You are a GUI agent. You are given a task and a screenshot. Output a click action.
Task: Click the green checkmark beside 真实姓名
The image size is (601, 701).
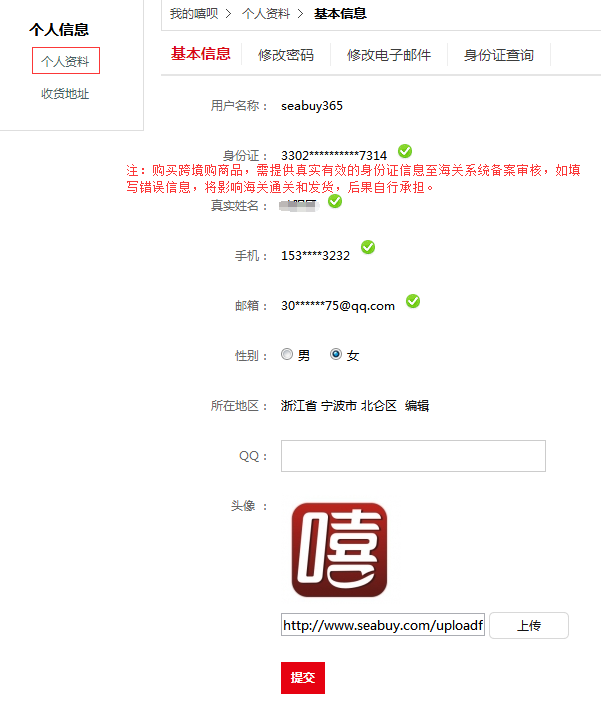tap(335, 202)
